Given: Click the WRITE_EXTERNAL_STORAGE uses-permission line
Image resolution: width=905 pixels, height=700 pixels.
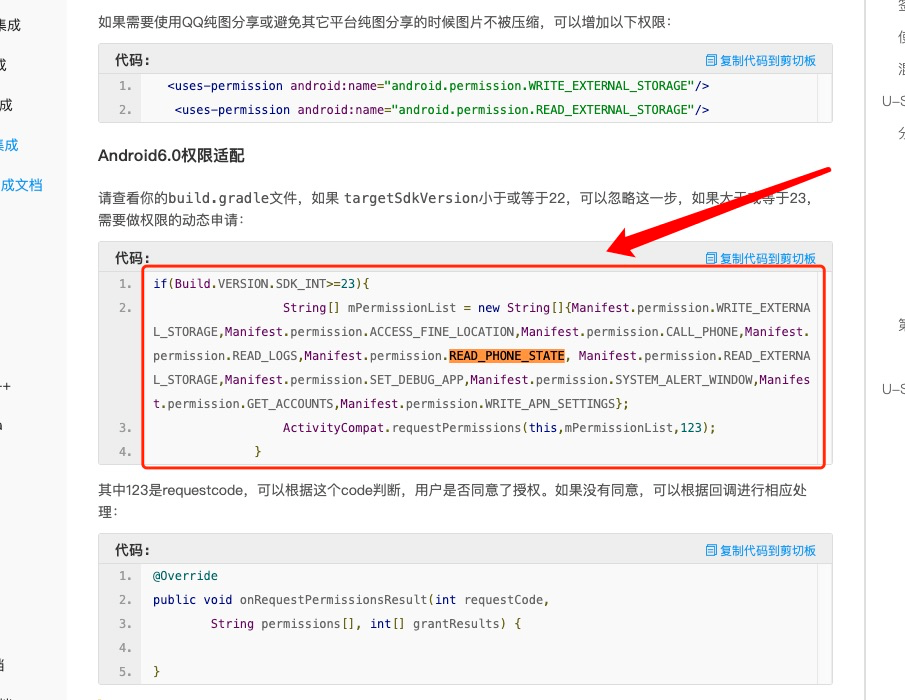Looking at the screenshot, I should (x=438, y=86).
